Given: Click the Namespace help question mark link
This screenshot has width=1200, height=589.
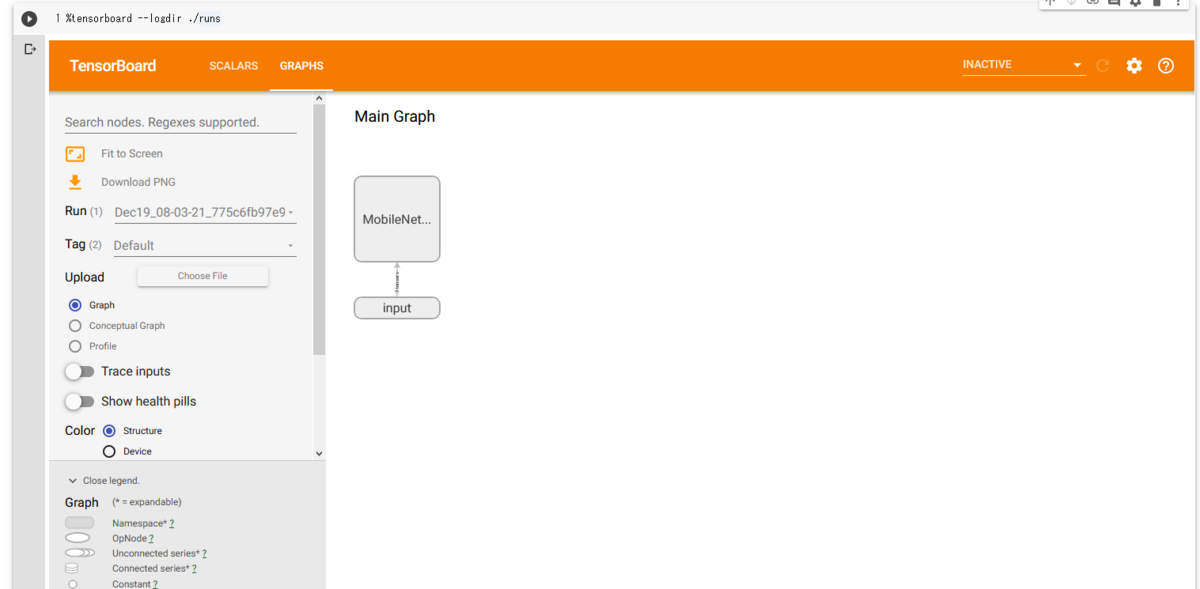Looking at the screenshot, I should point(172,523).
